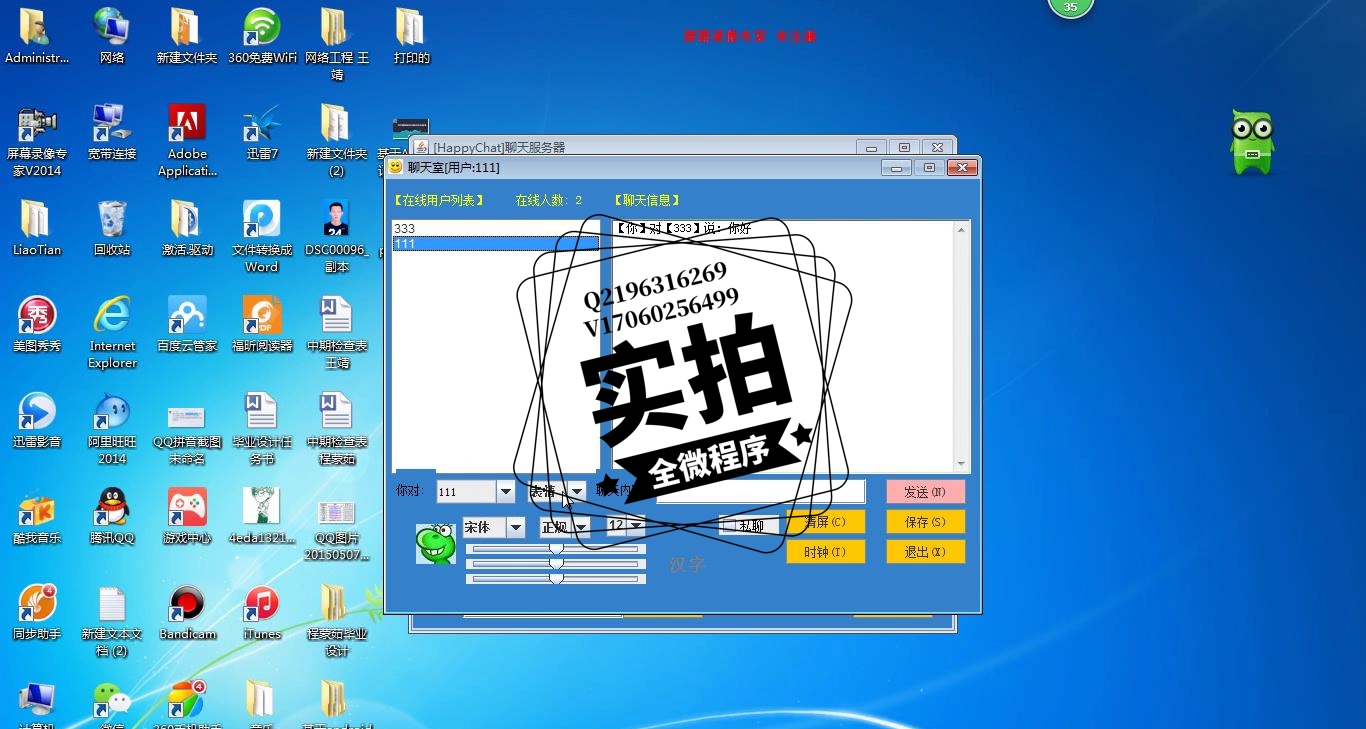
Task: Launch Internet Explorer from the desktop
Action: (x=112, y=333)
